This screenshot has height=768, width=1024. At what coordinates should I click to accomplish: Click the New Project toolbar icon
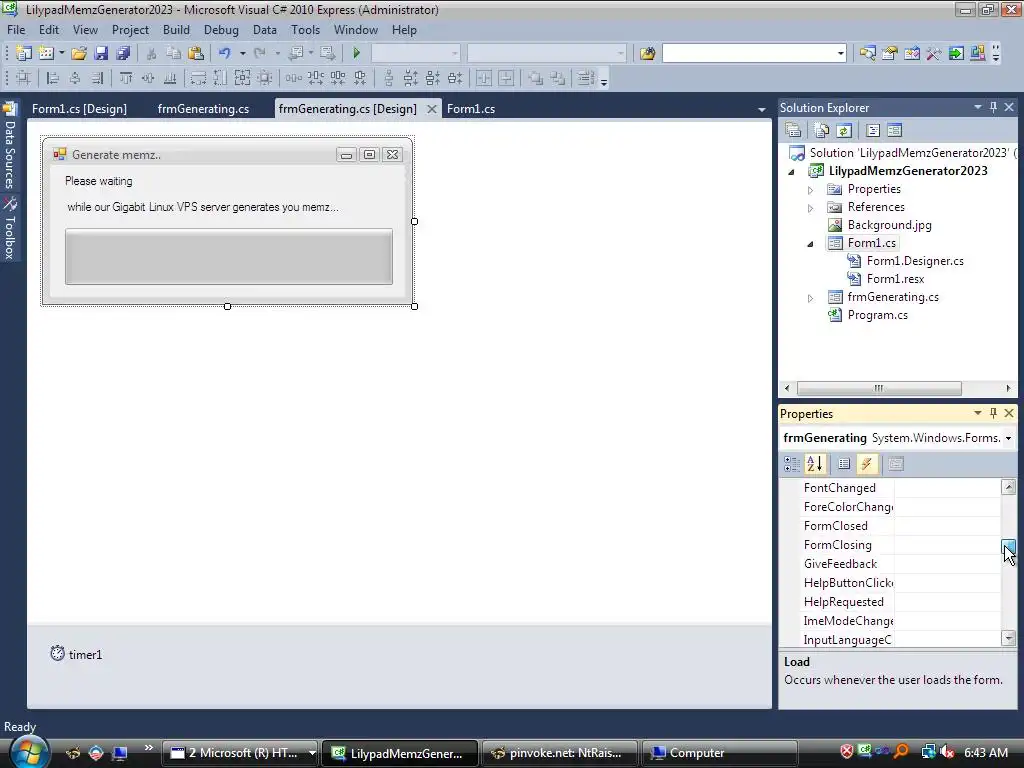24,53
